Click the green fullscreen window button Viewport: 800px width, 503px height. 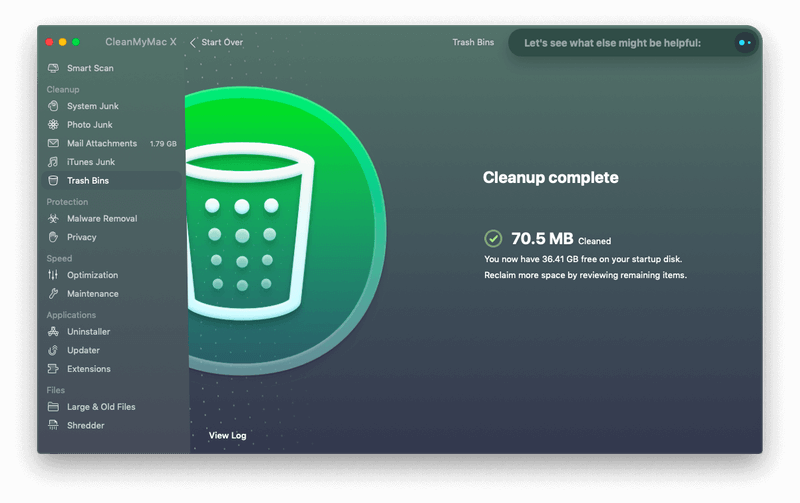point(76,42)
